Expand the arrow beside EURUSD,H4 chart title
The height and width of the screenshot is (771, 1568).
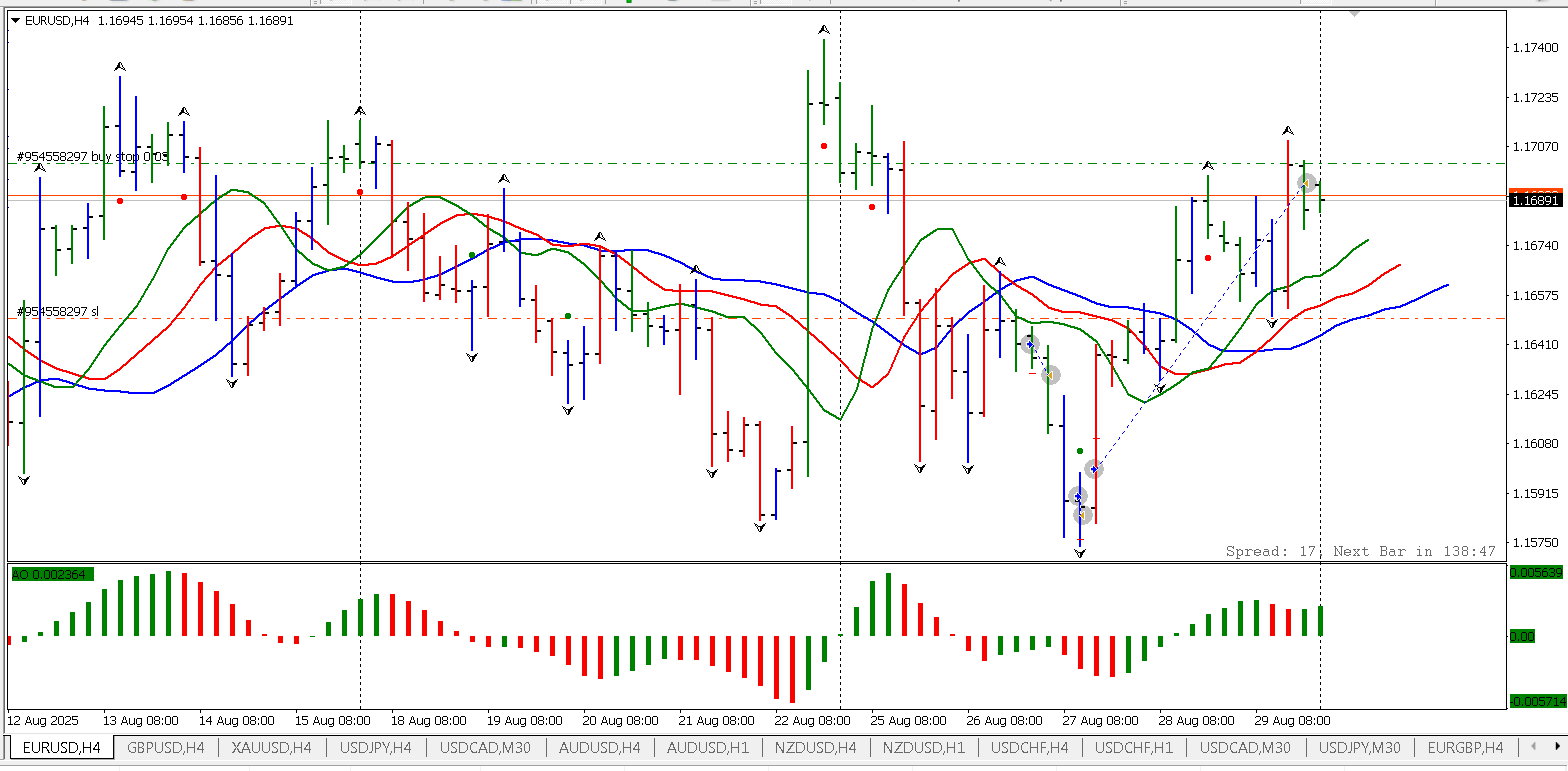[15, 20]
